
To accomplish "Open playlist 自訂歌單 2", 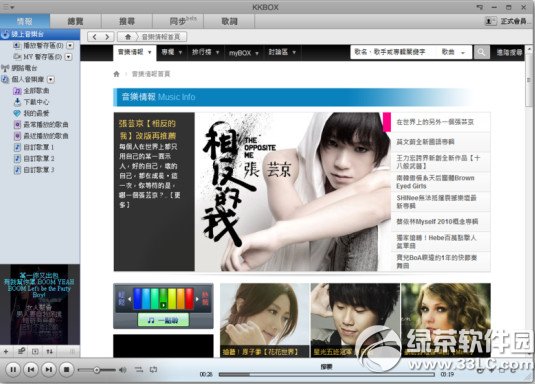I will pyautogui.click(x=39, y=158).
